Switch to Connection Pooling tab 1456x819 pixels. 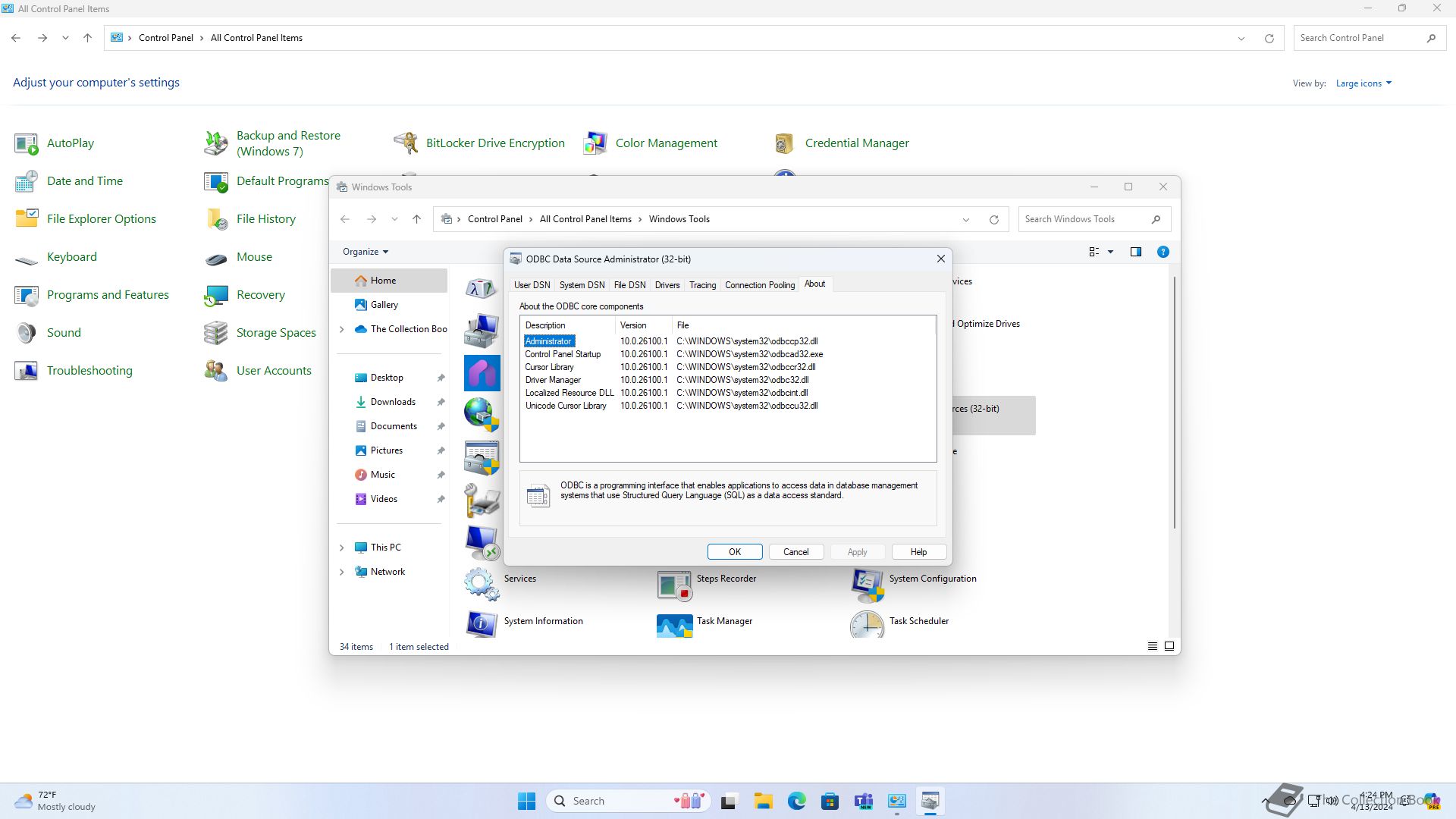760,285
